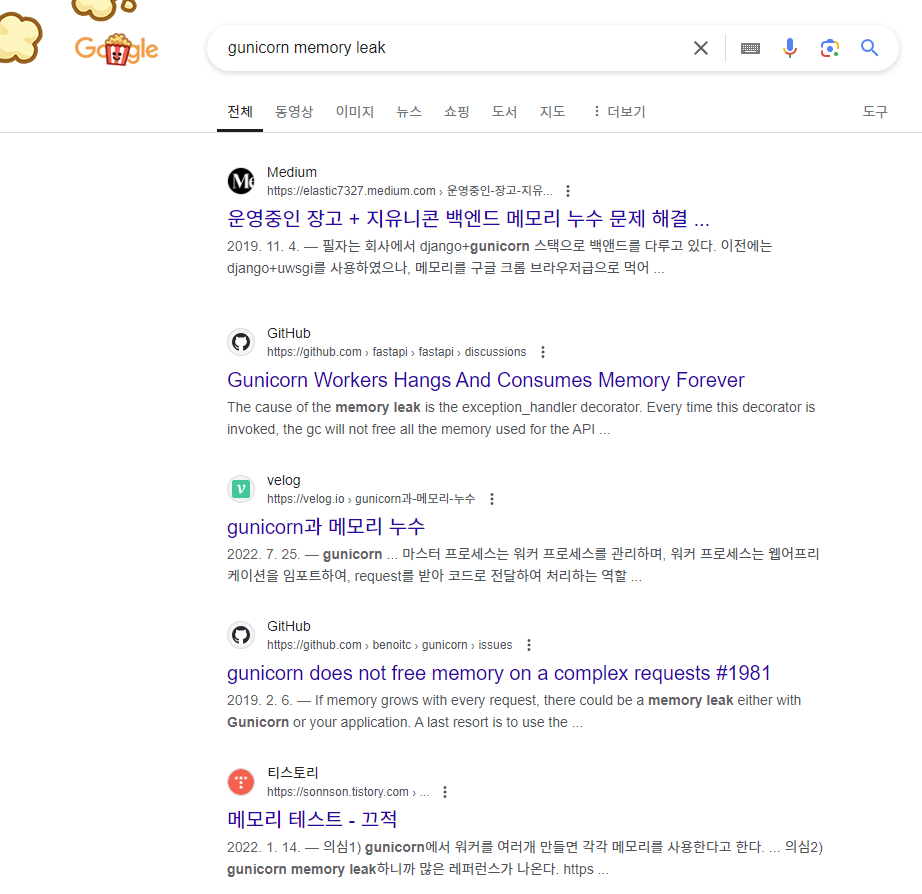This screenshot has width=922, height=894.
Task: Click the 'velog' site name label
Action: (283, 481)
